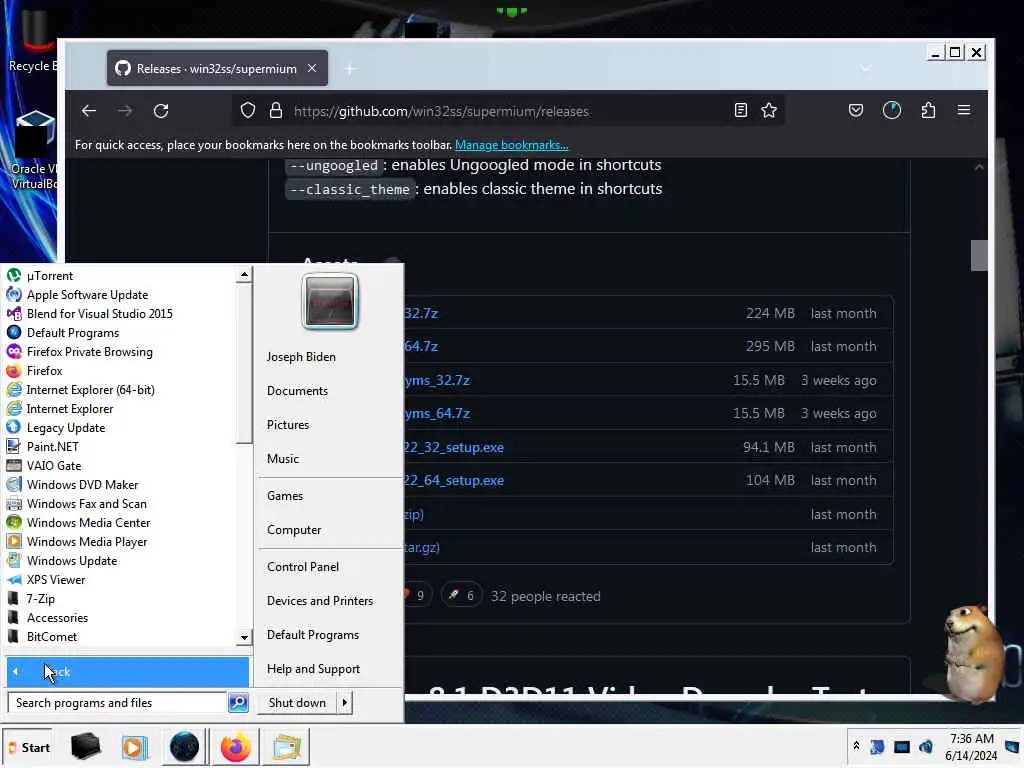Click the Start button
Screen dimensions: 1024x768
[28, 747]
